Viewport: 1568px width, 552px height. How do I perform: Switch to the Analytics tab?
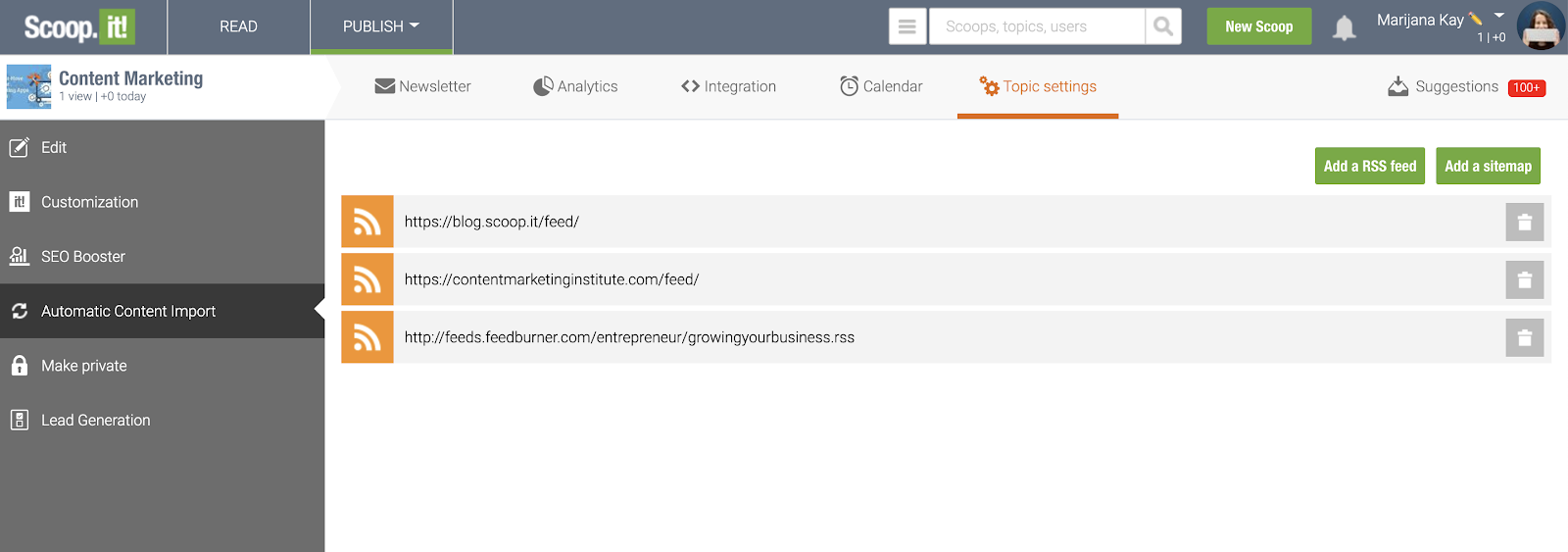(x=575, y=86)
